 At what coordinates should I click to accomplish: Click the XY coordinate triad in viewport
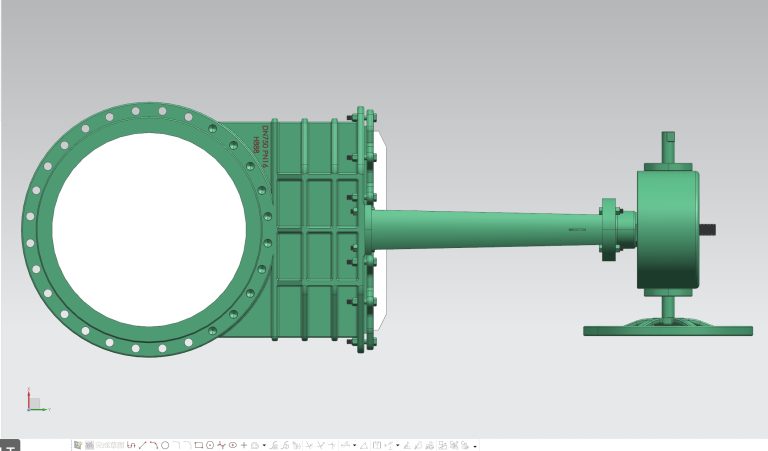(x=38, y=400)
